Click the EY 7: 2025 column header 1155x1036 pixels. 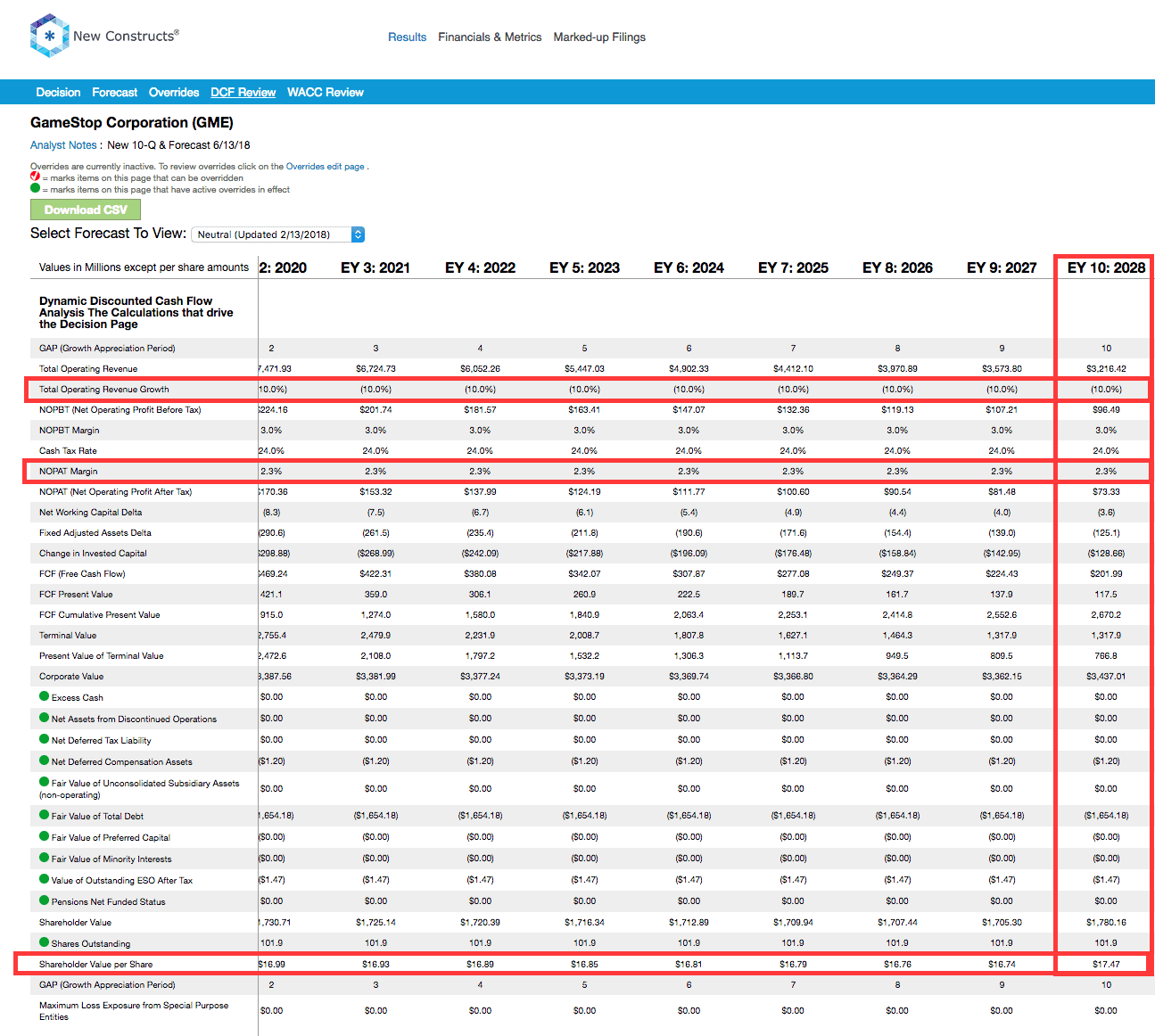[793, 267]
